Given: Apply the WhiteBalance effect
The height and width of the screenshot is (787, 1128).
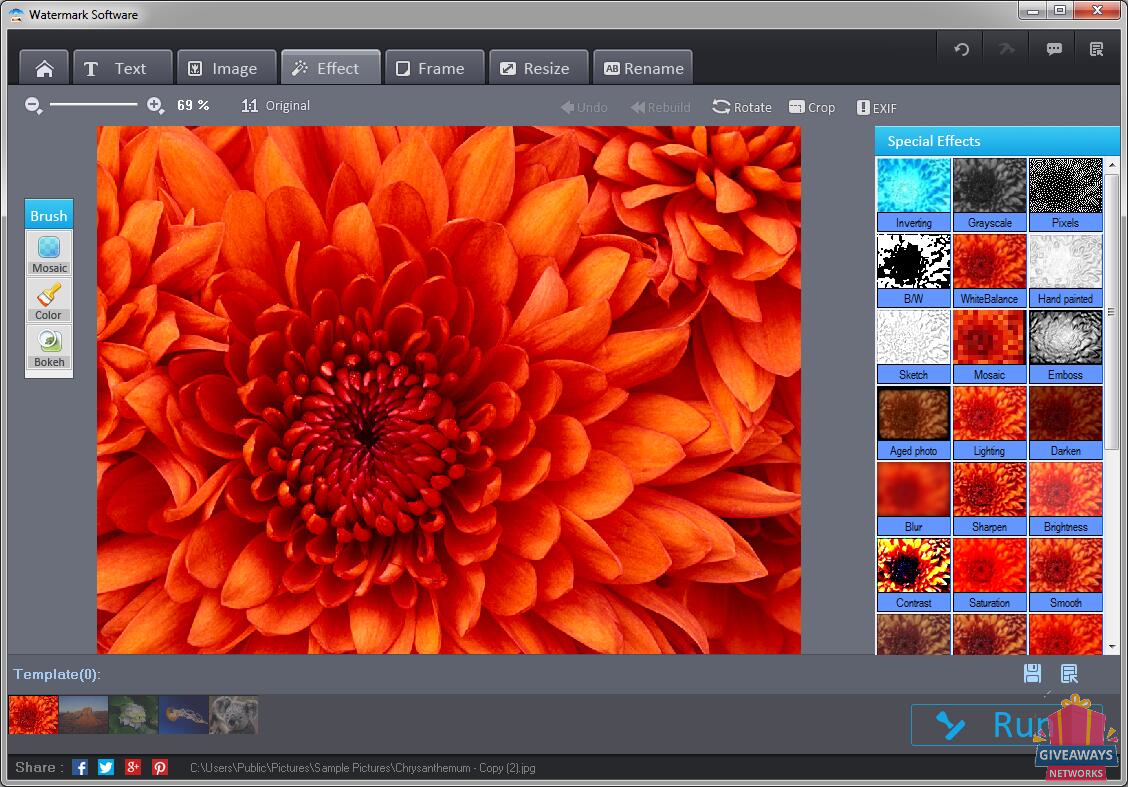Looking at the screenshot, I should point(990,270).
